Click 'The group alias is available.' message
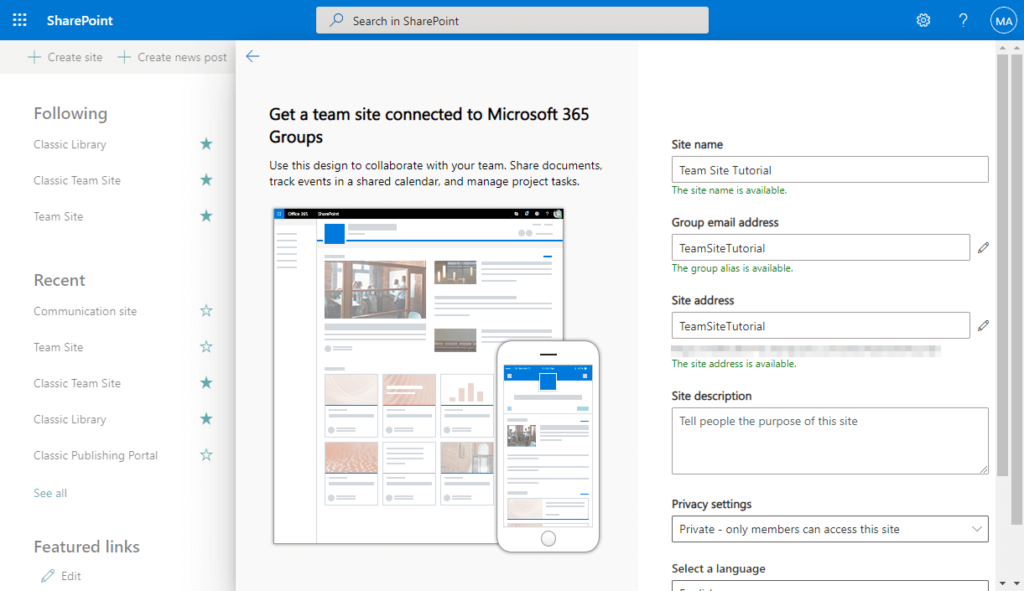 (x=732, y=268)
